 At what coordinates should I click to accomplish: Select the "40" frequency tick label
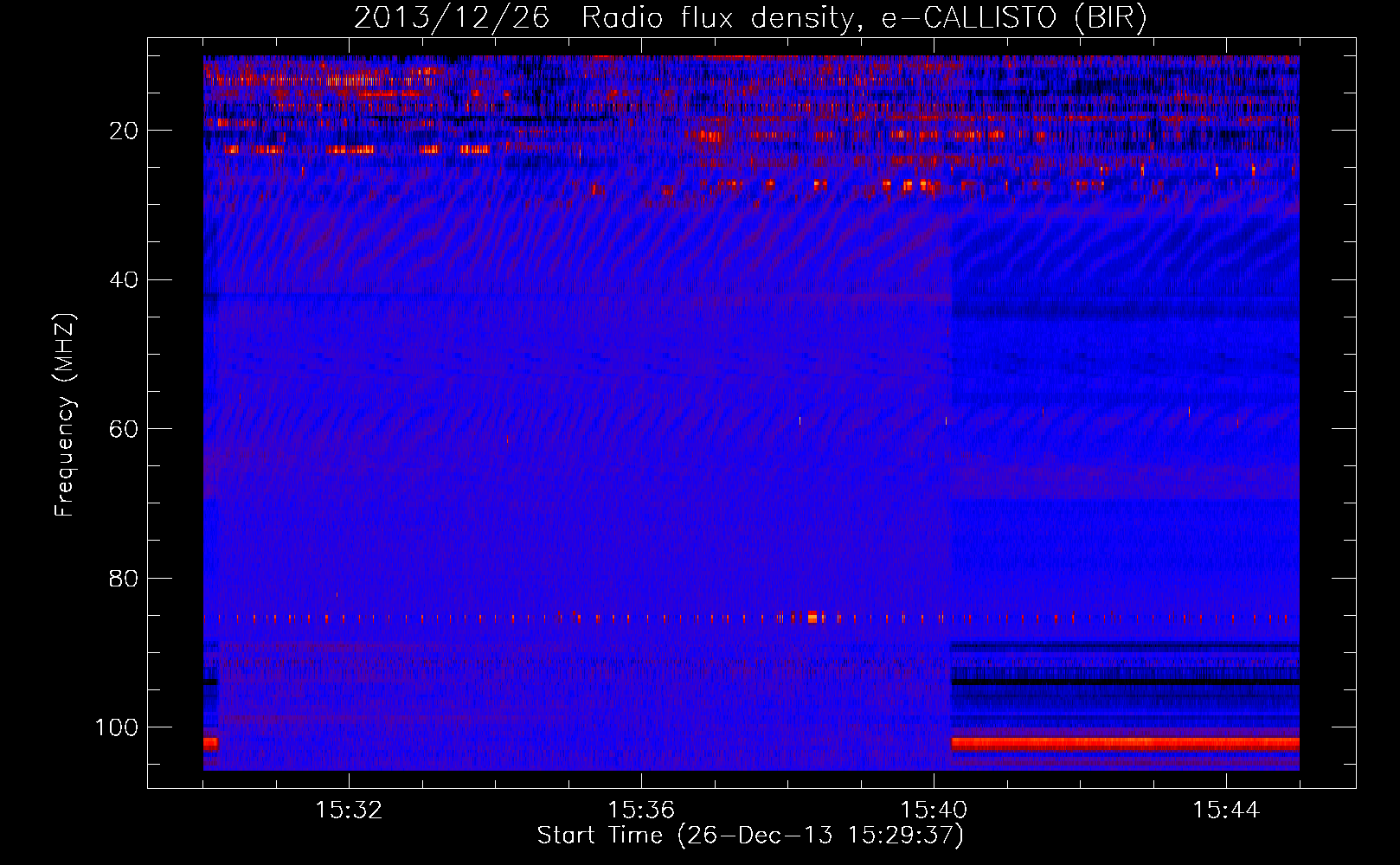(125, 279)
